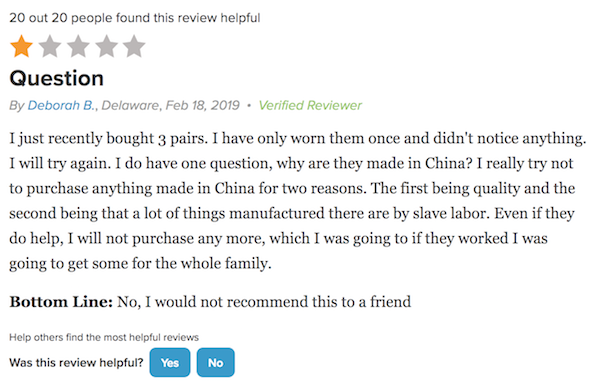Click the reviewer location Delaware
The image size is (600, 386).
click(x=130, y=105)
